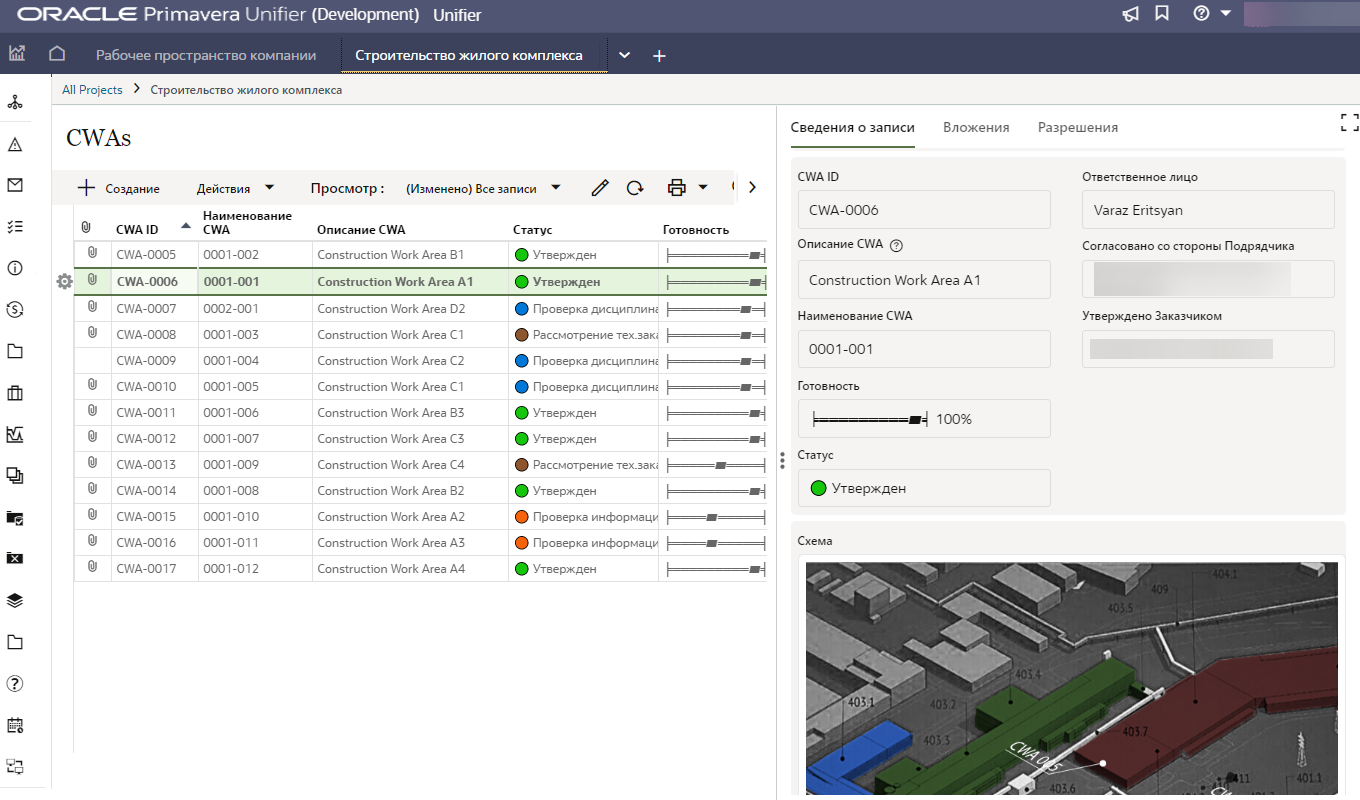Click the announcements megaphone icon
The height and width of the screenshot is (800, 1360).
1130,14
